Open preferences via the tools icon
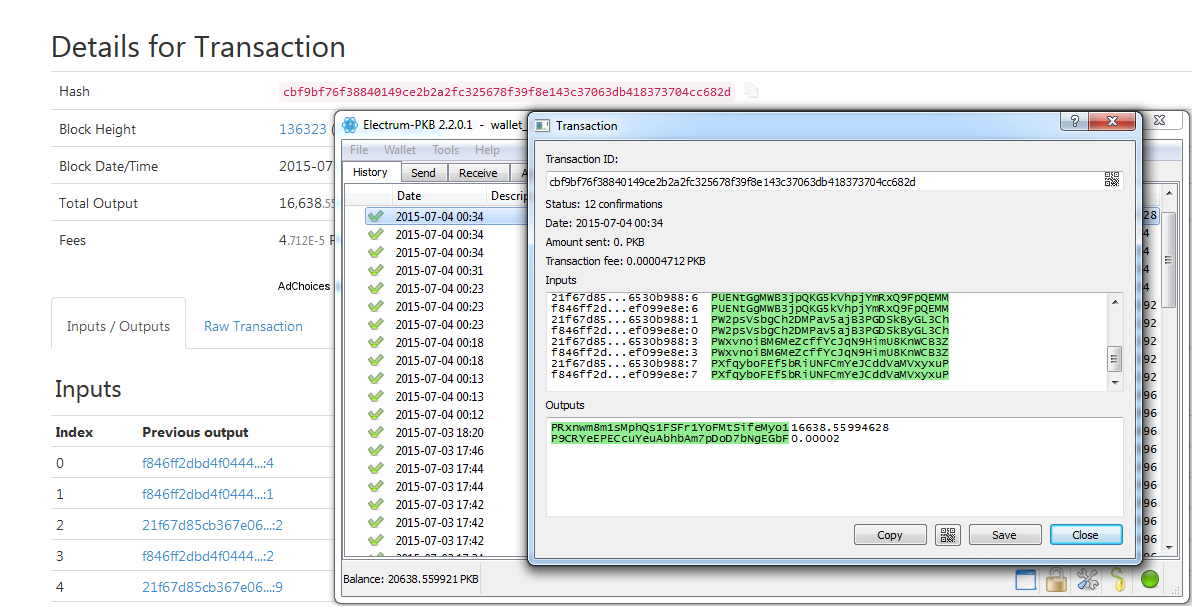The height and width of the screenshot is (607, 1193). 1087,580
